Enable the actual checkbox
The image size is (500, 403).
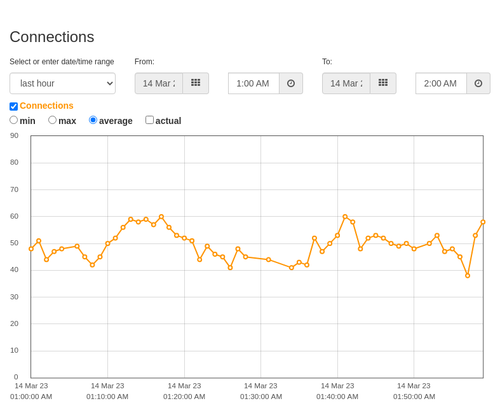tap(150, 120)
